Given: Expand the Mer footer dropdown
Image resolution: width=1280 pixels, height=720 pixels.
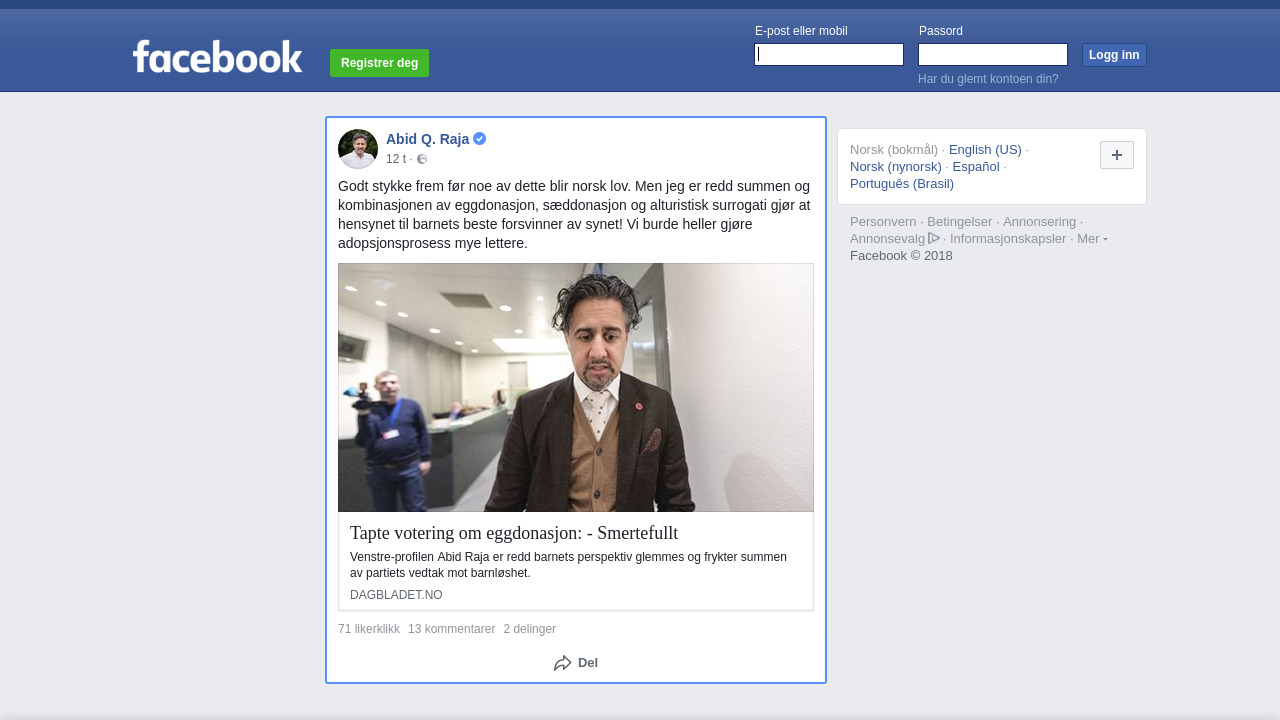Looking at the screenshot, I should pos(1092,239).
